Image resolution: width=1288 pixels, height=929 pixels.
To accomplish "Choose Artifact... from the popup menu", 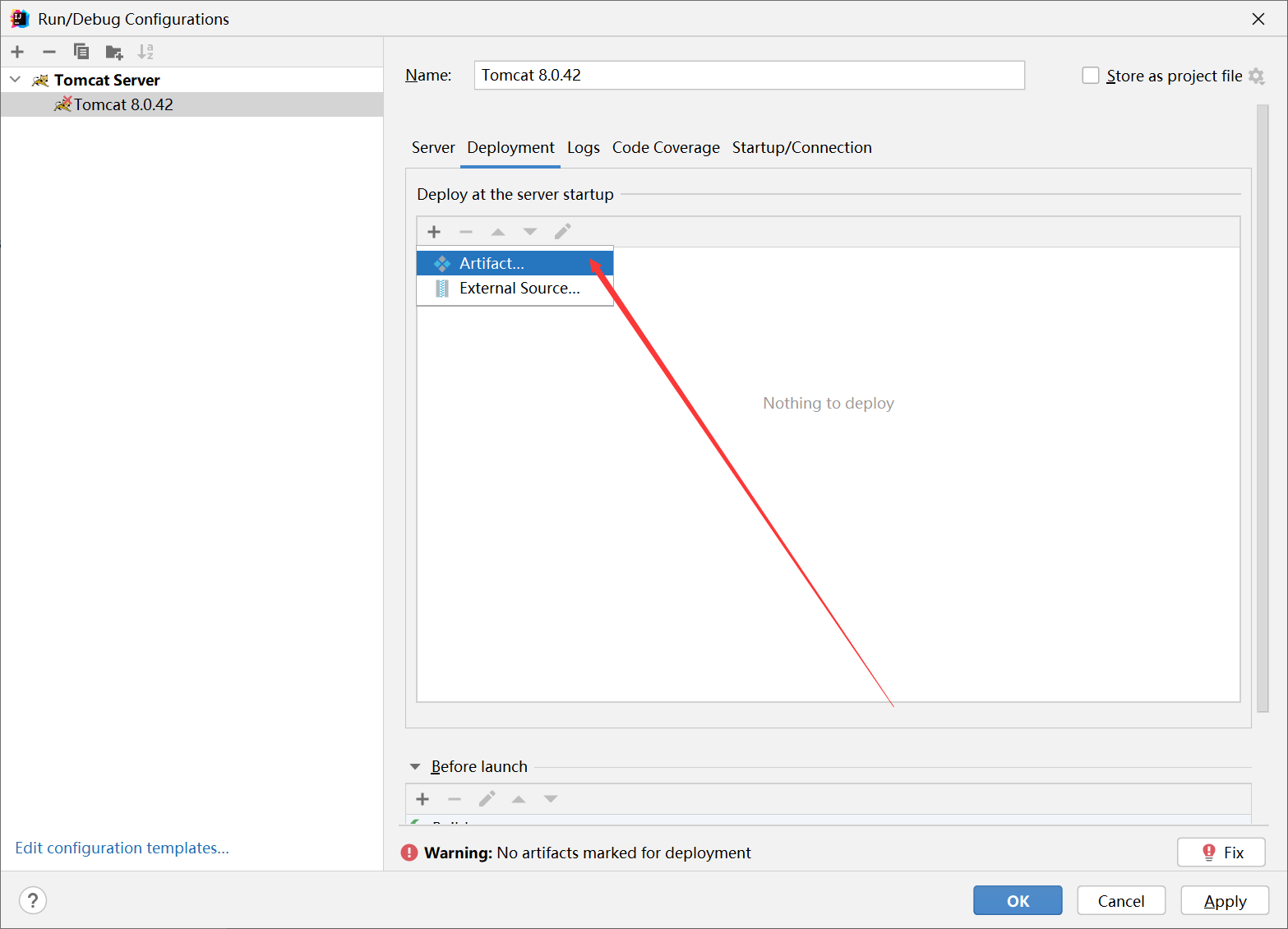I will pos(515,263).
